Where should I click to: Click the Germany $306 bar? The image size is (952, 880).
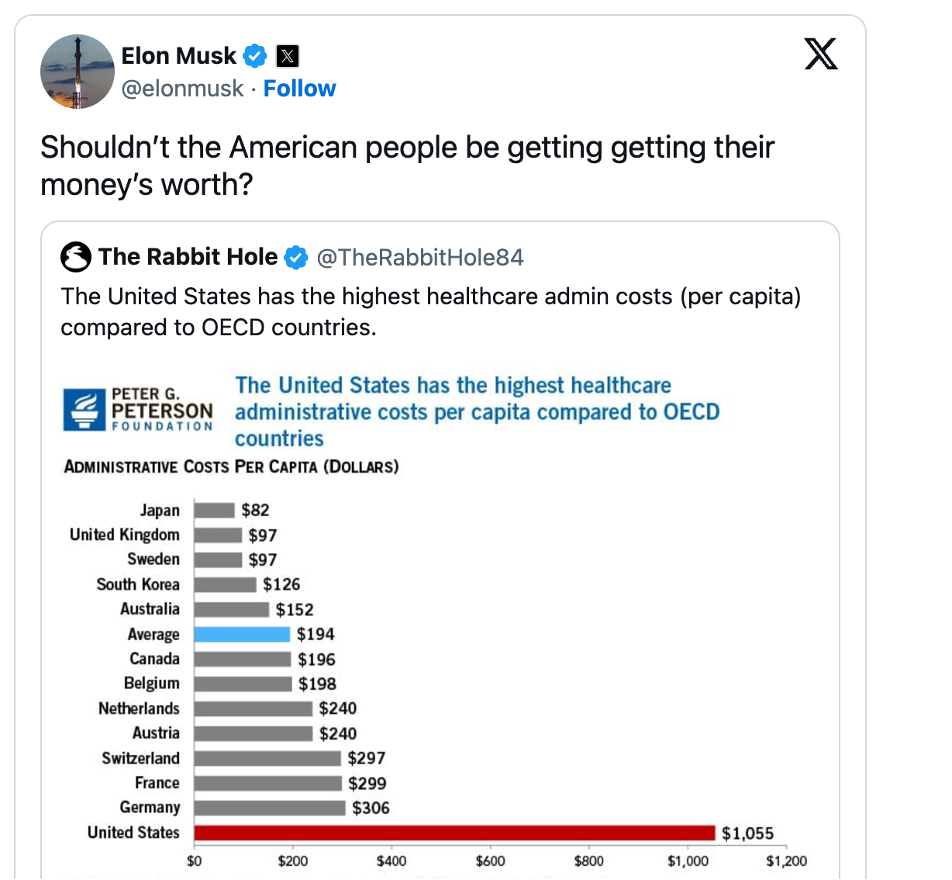pos(269,808)
